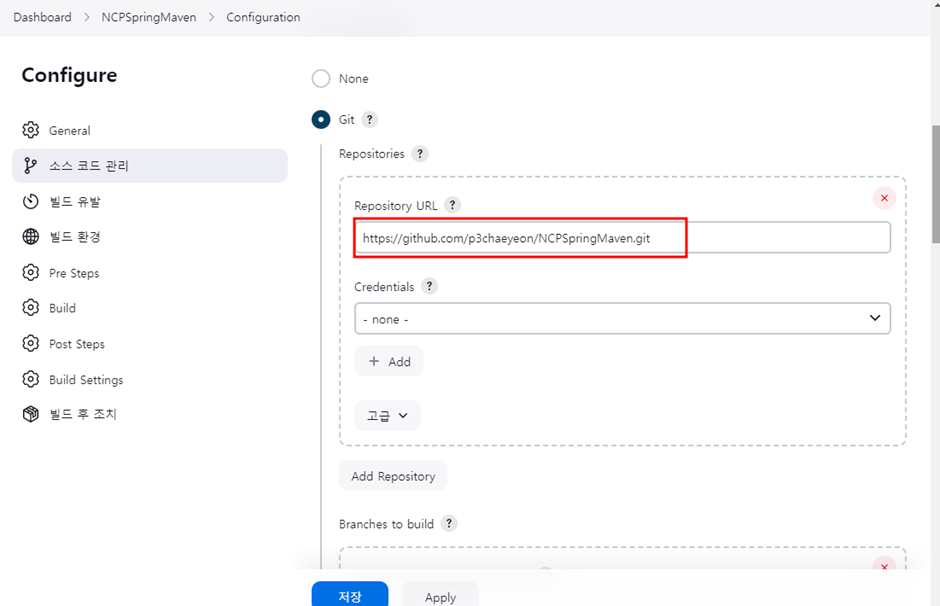Open help for Credentials
This screenshot has width=940, height=606.
[x=429, y=286]
